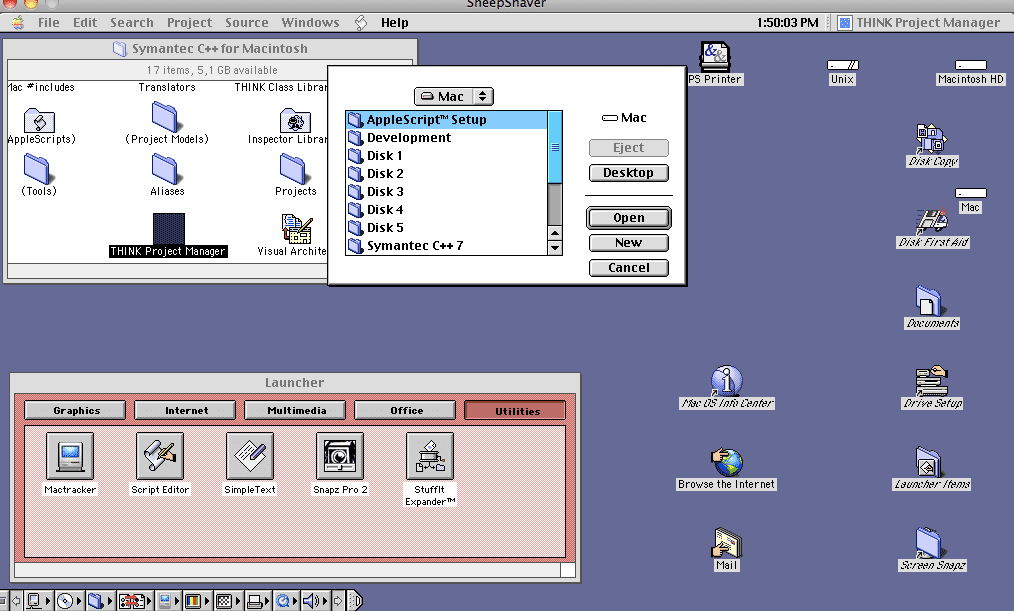Cancel the file dialog

(x=629, y=268)
